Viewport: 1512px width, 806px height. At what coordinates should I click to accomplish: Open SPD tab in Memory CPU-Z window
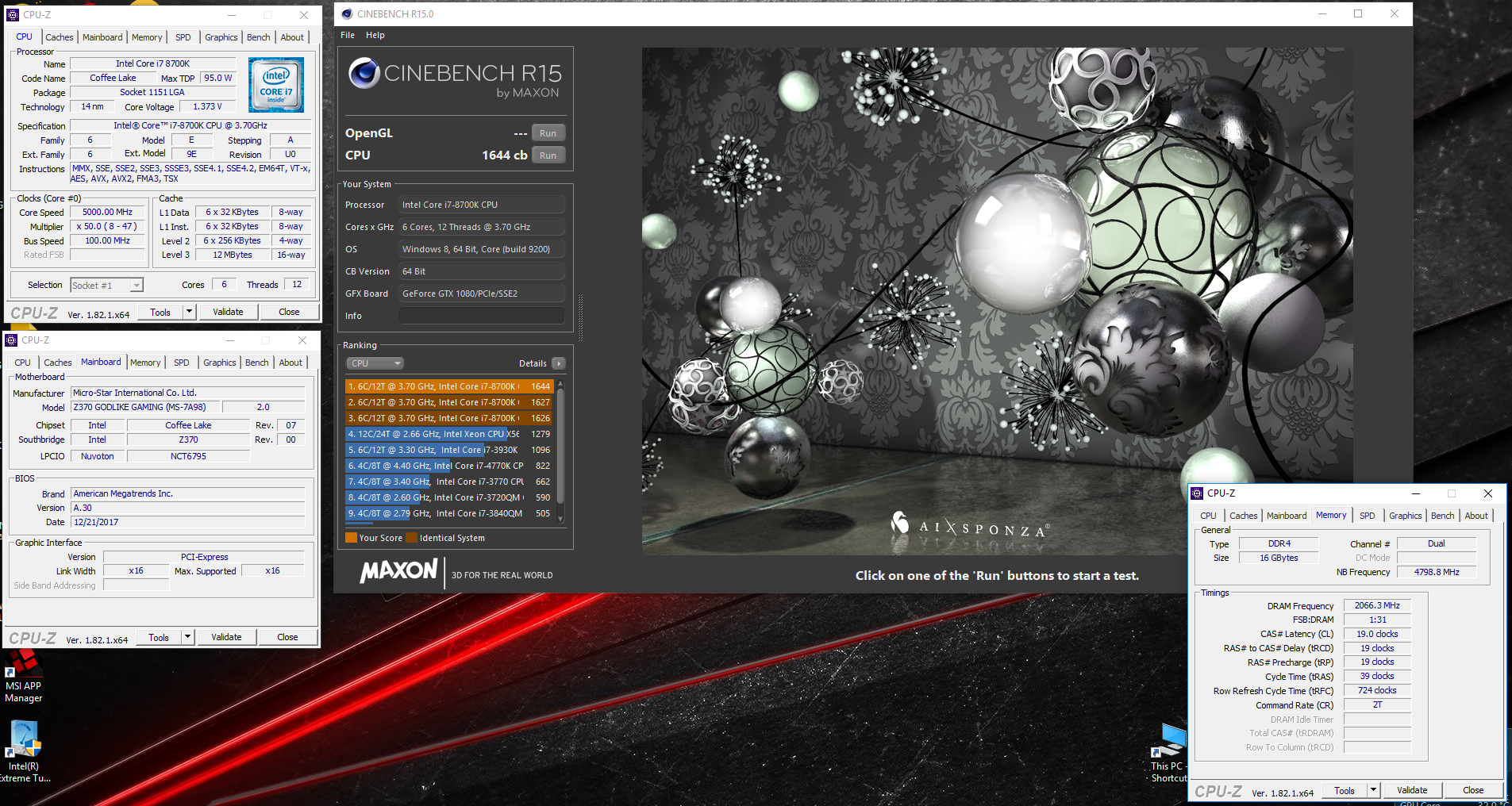point(1367,516)
